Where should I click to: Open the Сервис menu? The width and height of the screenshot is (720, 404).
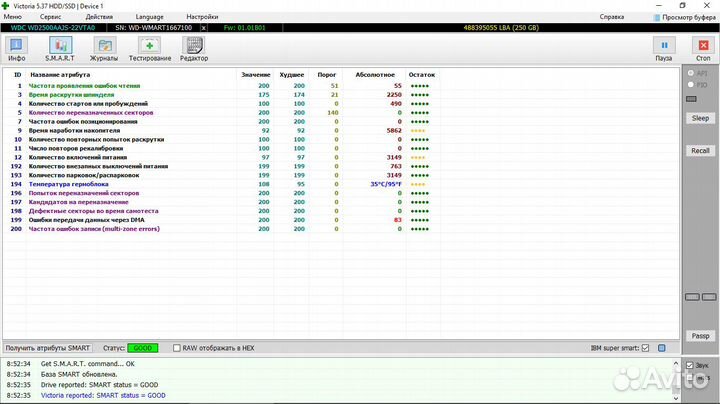click(51, 17)
